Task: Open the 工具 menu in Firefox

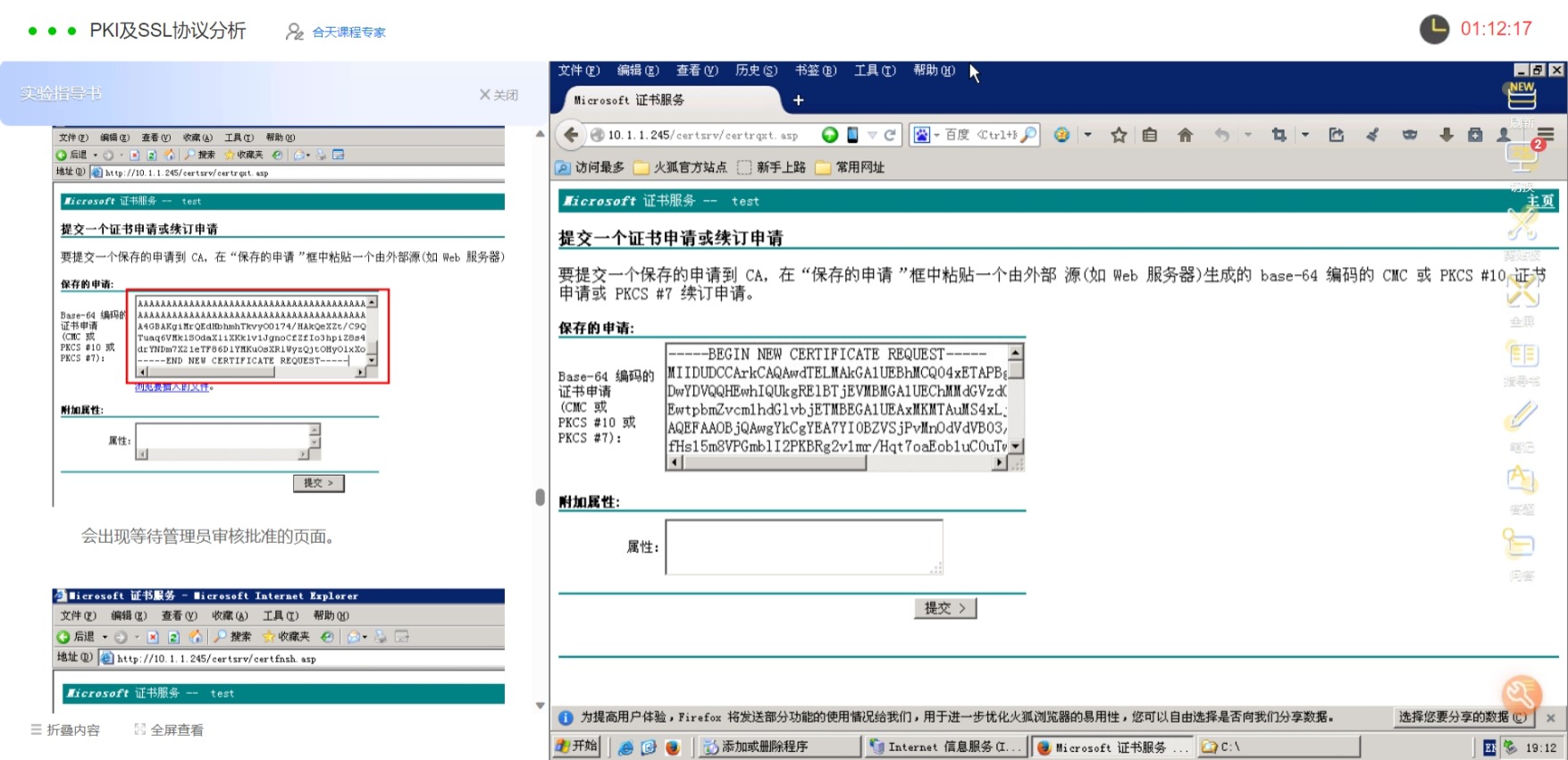Action: (x=875, y=71)
